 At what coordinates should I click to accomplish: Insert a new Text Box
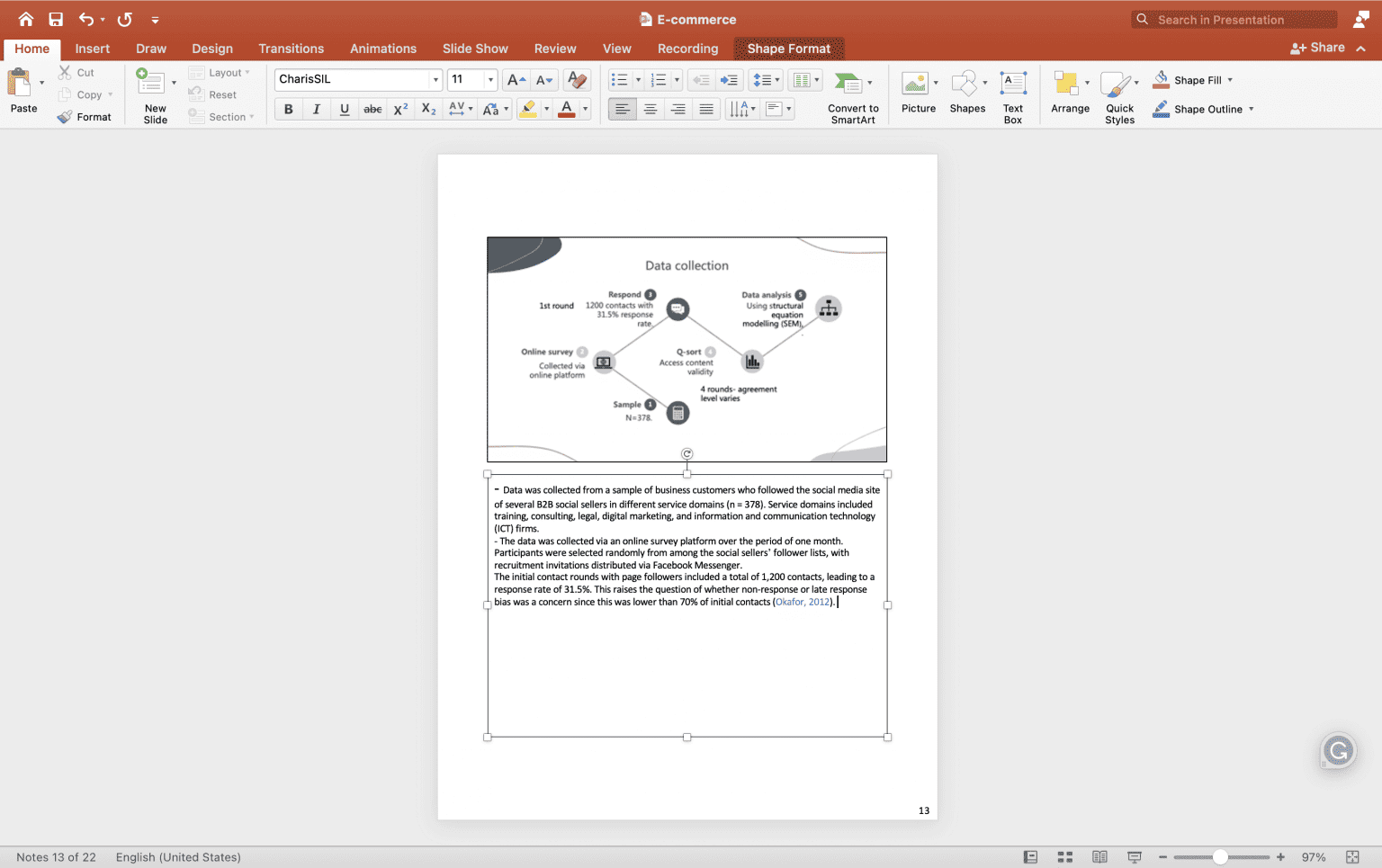1013,94
